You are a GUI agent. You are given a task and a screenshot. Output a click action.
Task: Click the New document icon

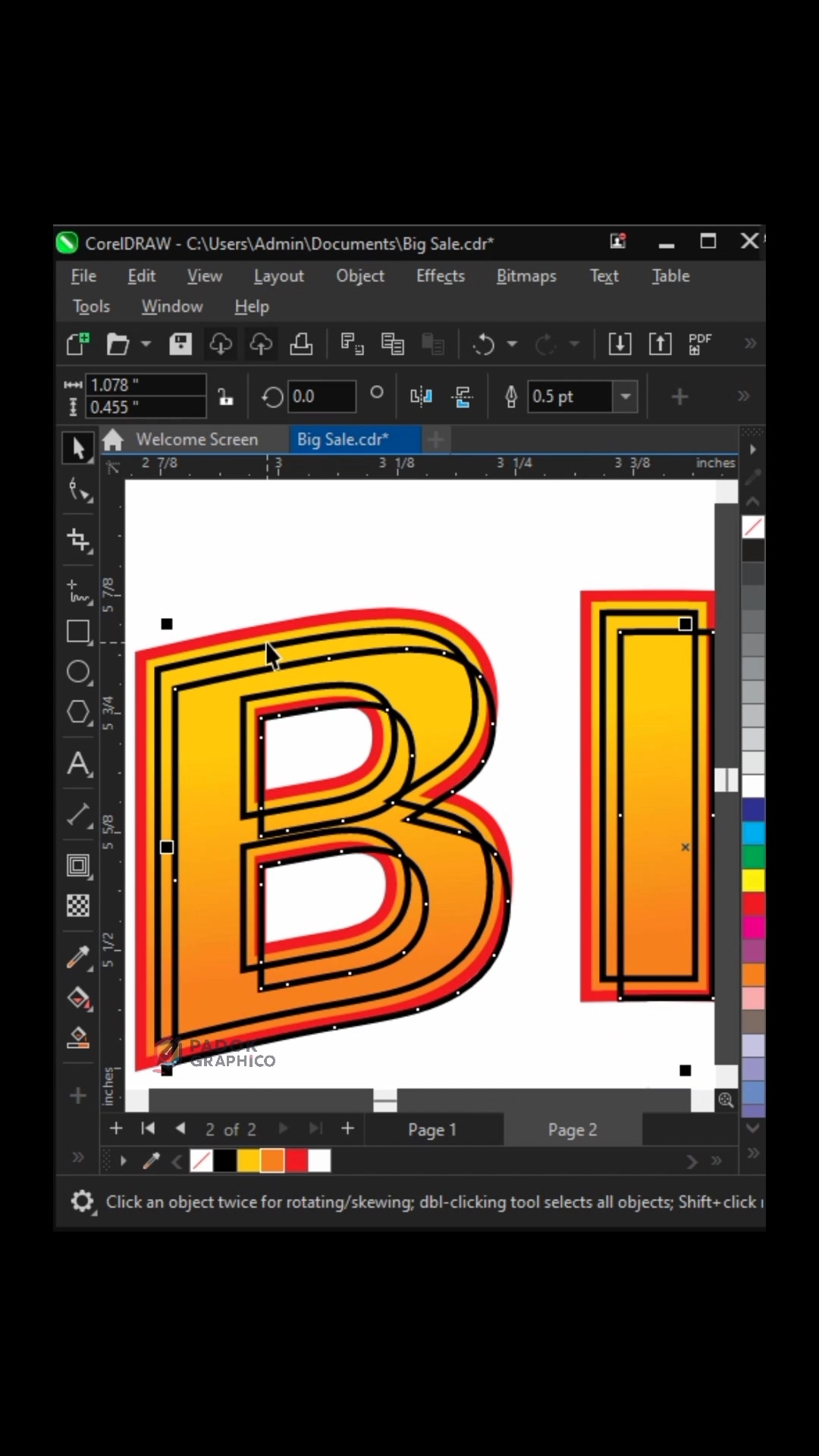click(x=77, y=344)
